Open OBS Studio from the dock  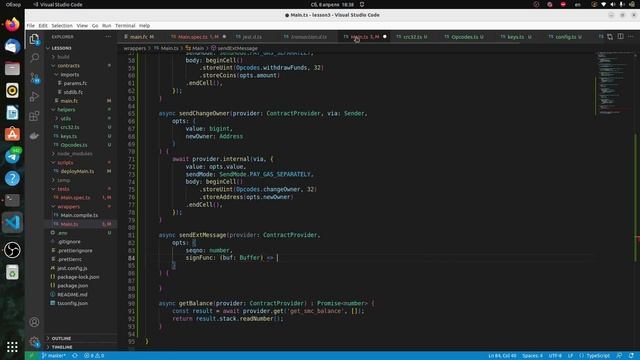(x=12, y=250)
